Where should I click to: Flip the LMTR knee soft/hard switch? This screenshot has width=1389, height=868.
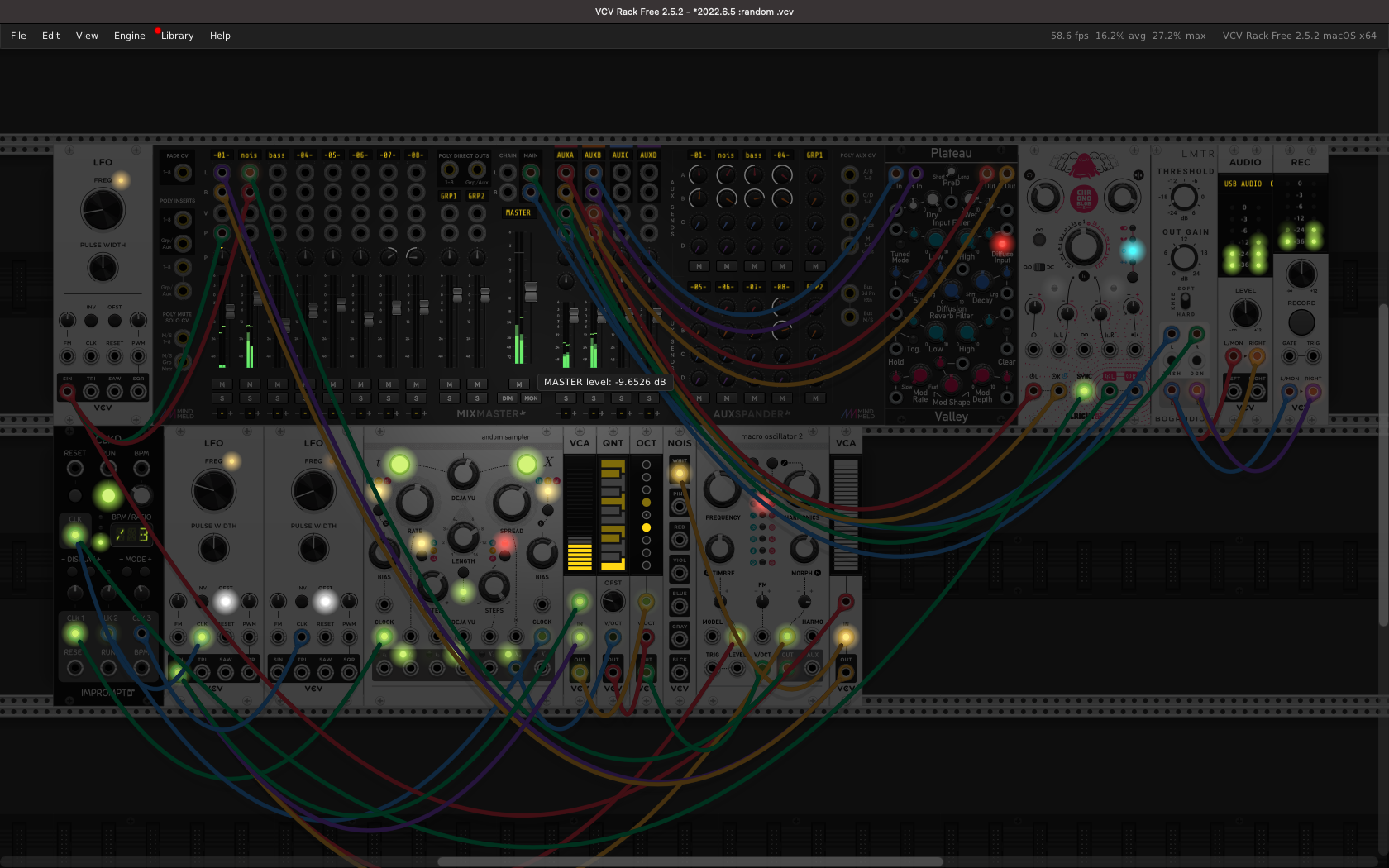1186,301
